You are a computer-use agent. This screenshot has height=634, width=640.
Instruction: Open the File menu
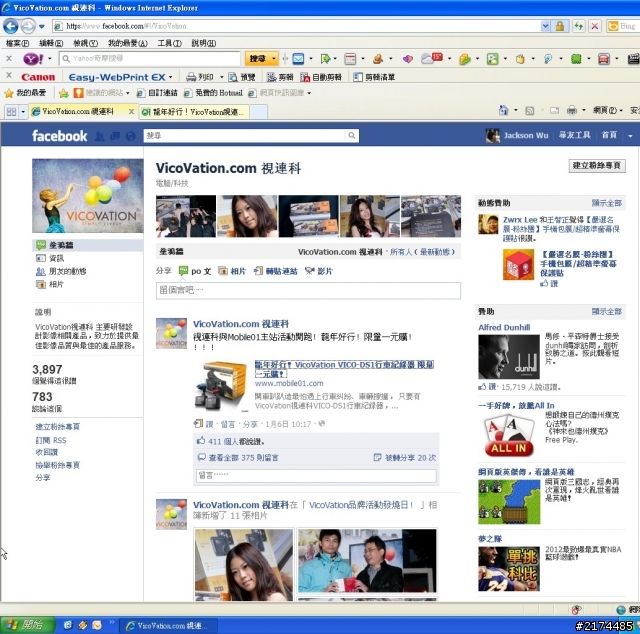pyautogui.click(x=17, y=43)
